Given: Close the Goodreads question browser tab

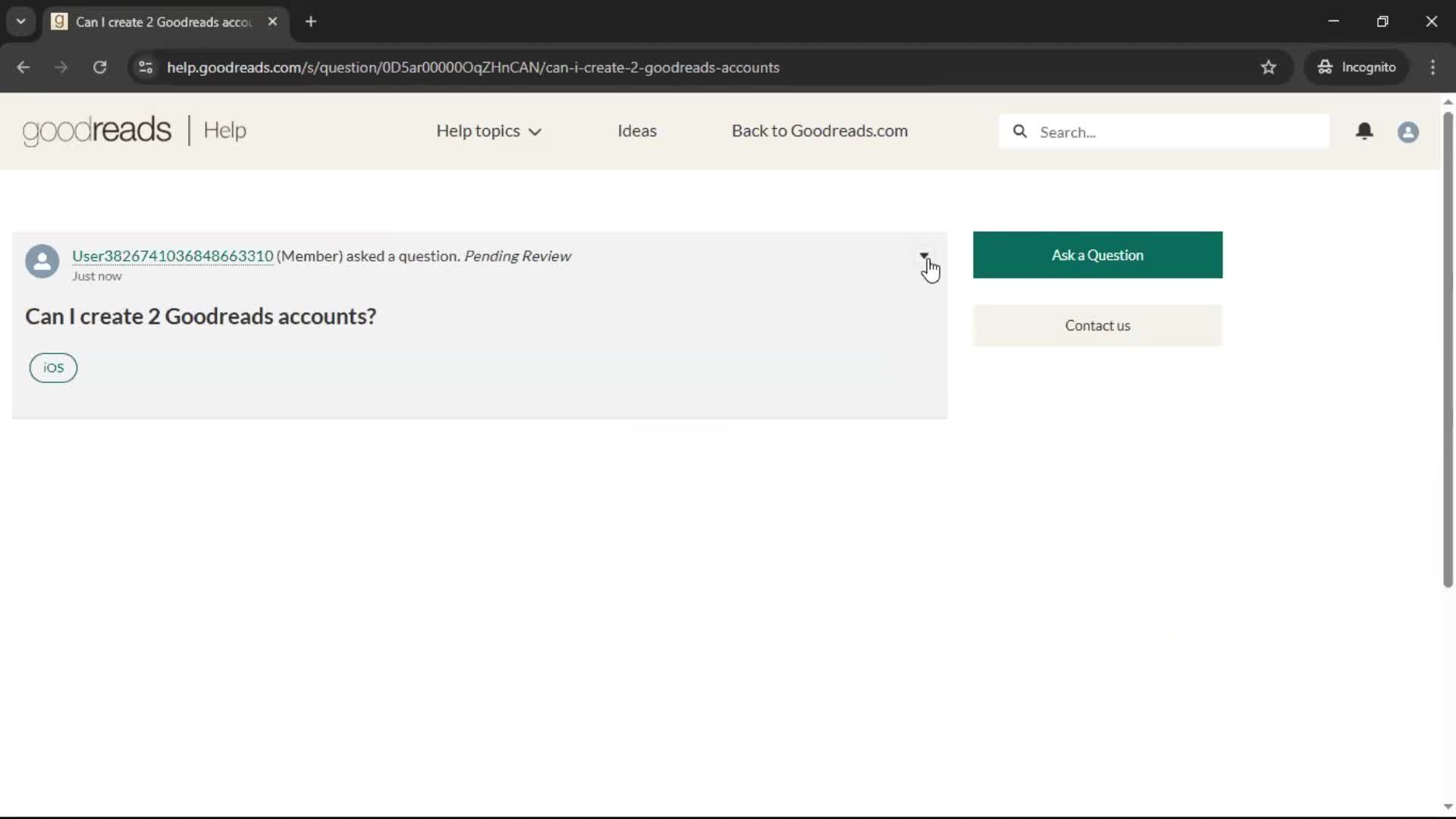Looking at the screenshot, I should click(272, 21).
